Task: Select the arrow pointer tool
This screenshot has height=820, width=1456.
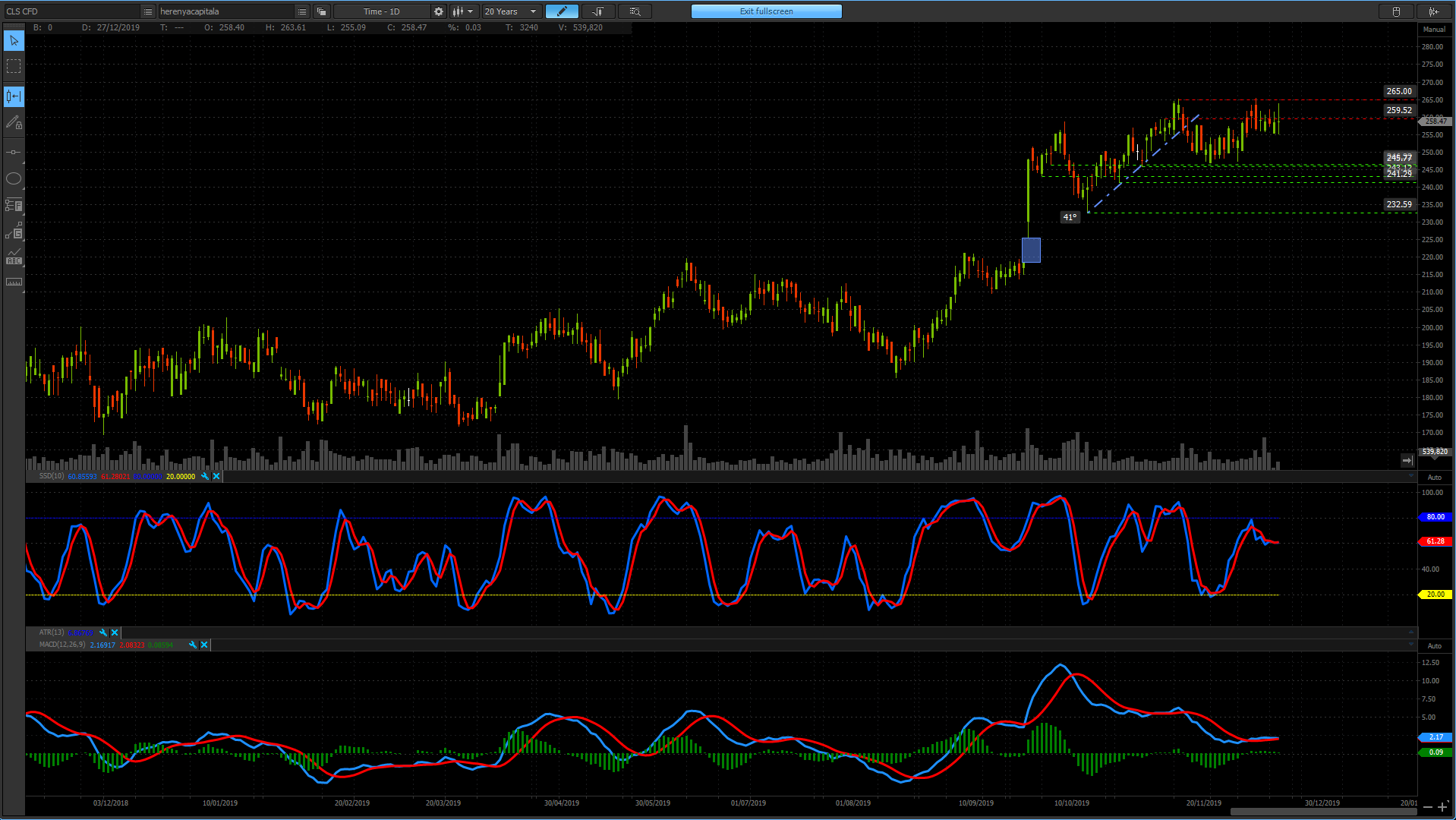Action: pos(14,41)
